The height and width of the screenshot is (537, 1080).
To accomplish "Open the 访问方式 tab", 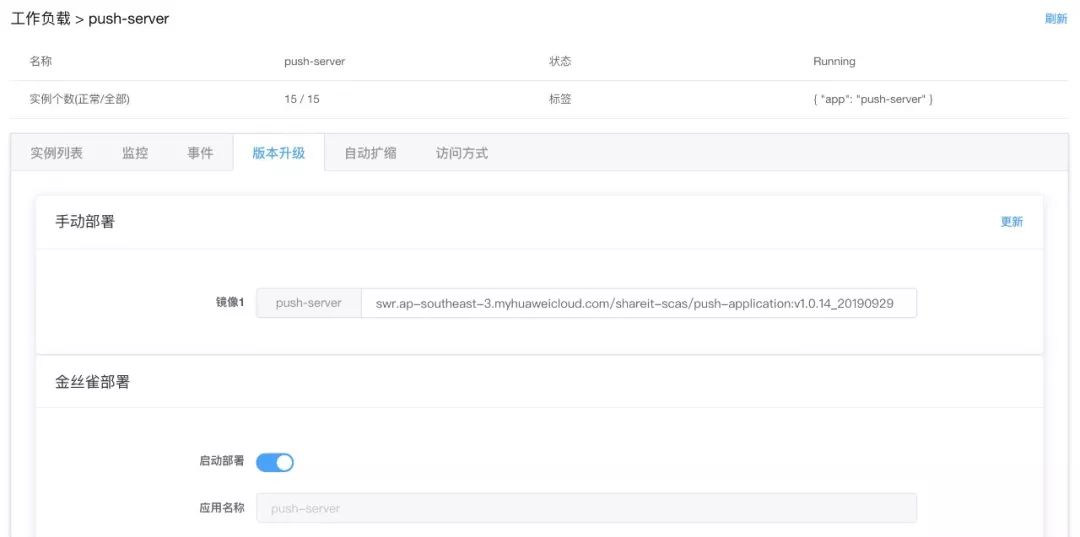I will click(x=462, y=153).
